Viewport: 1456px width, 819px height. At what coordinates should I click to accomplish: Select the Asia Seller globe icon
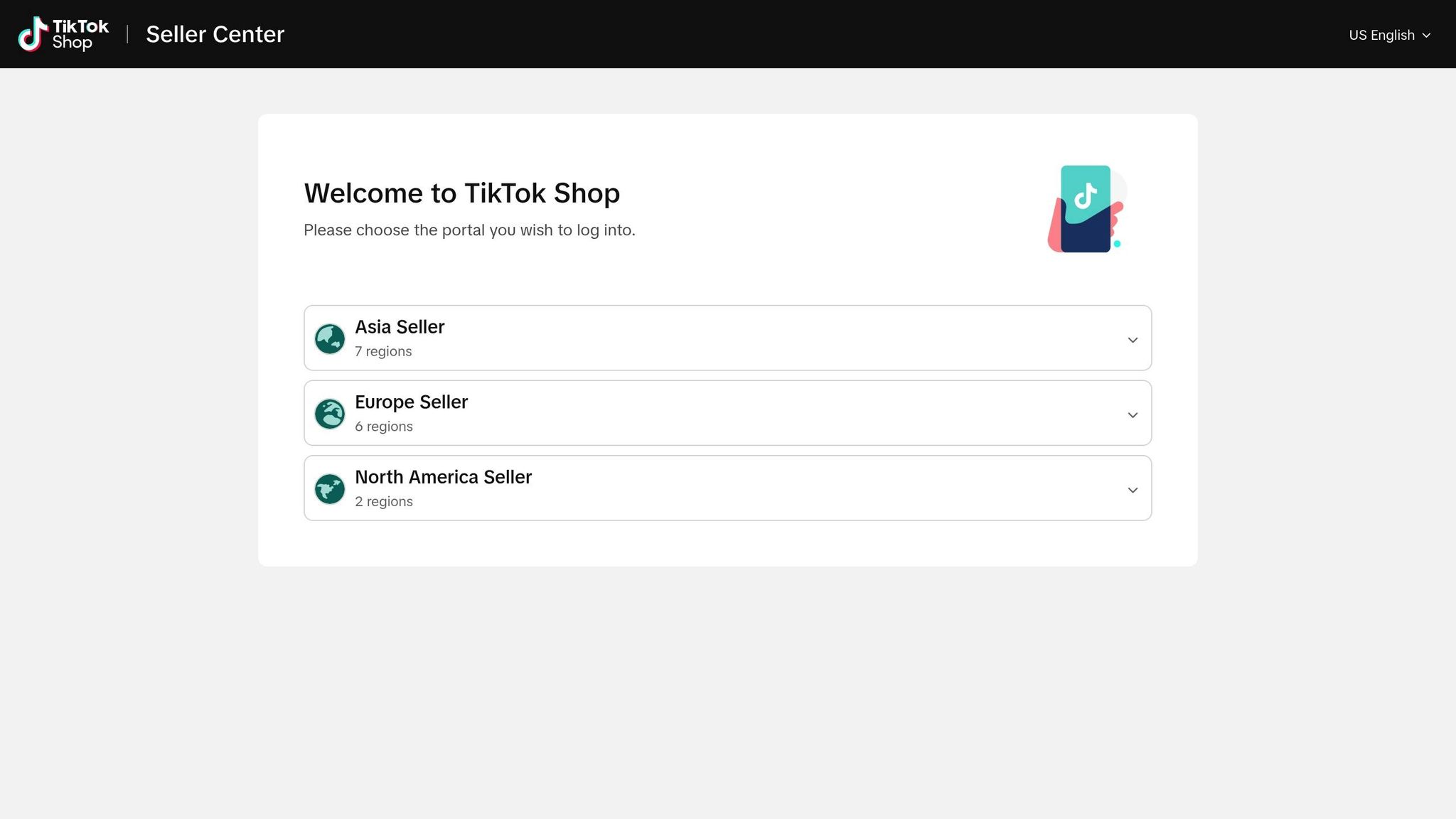point(329,338)
